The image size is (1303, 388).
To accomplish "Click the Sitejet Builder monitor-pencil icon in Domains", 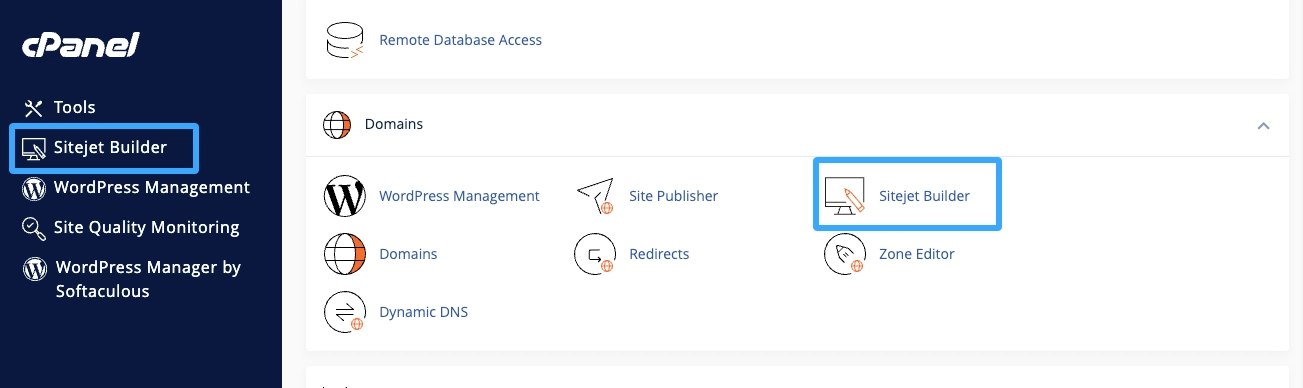I will pyautogui.click(x=845, y=196).
